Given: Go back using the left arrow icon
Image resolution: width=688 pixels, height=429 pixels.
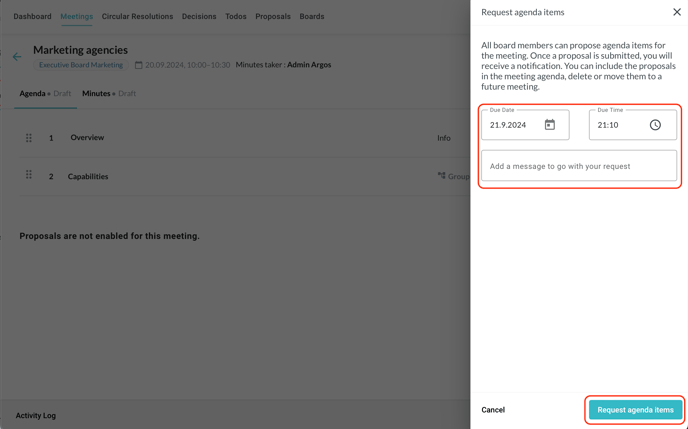Looking at the screenshot, I should click(x=17, y=57).
